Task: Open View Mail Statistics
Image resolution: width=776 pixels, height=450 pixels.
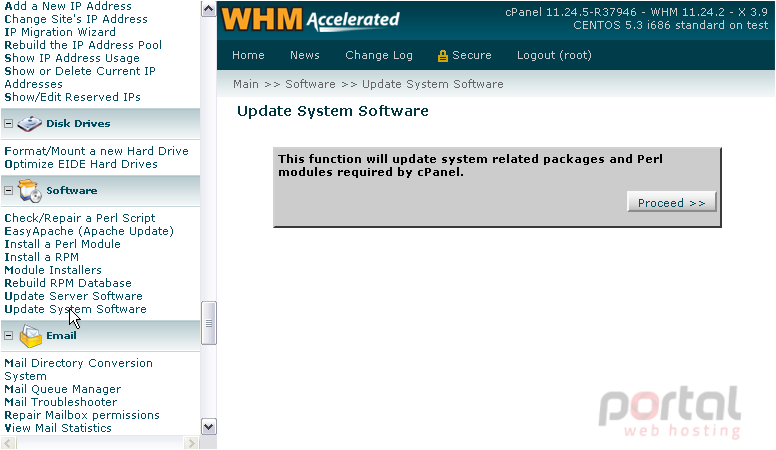Action: pyautogui.click(x=58, y=428)
